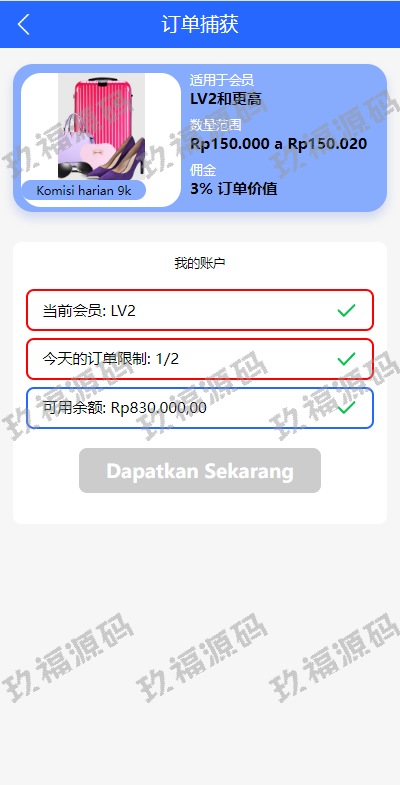Select the 可用余额 Rp830.000,00 field
Screen dimensions: 400x785
200,408
